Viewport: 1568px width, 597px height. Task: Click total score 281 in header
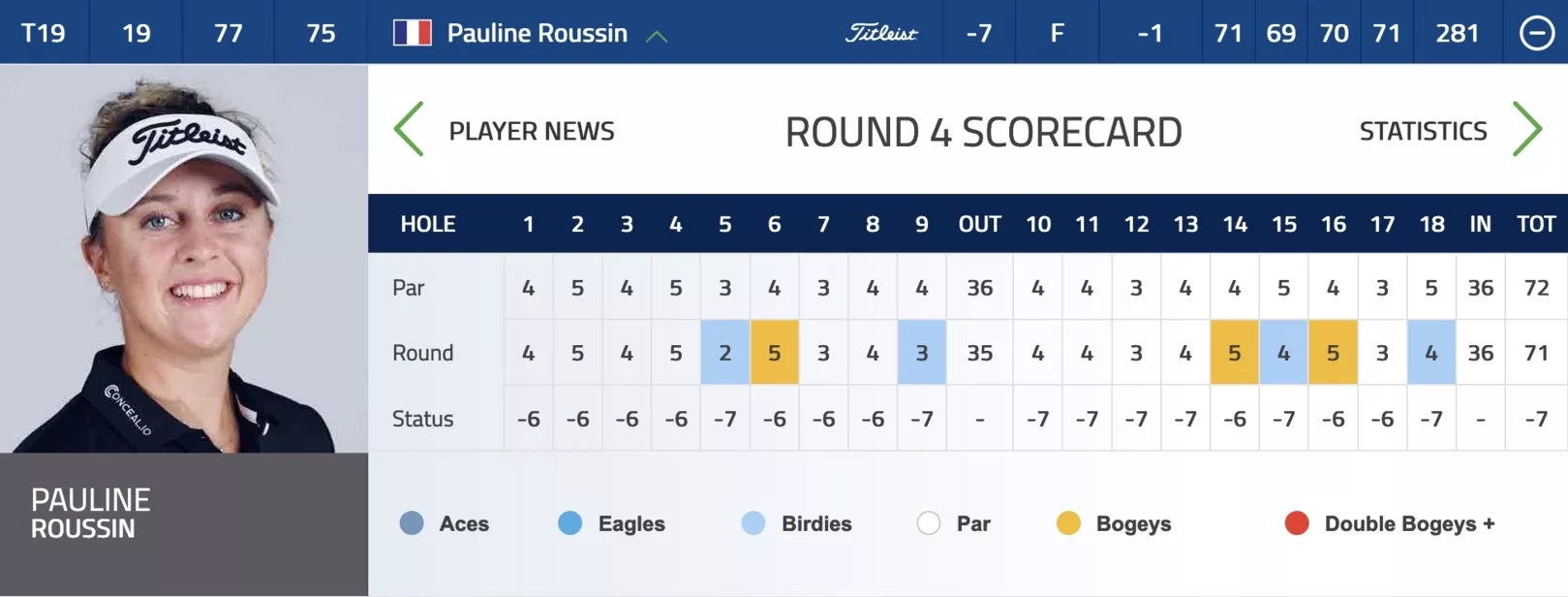click(x=1457, y=33)
